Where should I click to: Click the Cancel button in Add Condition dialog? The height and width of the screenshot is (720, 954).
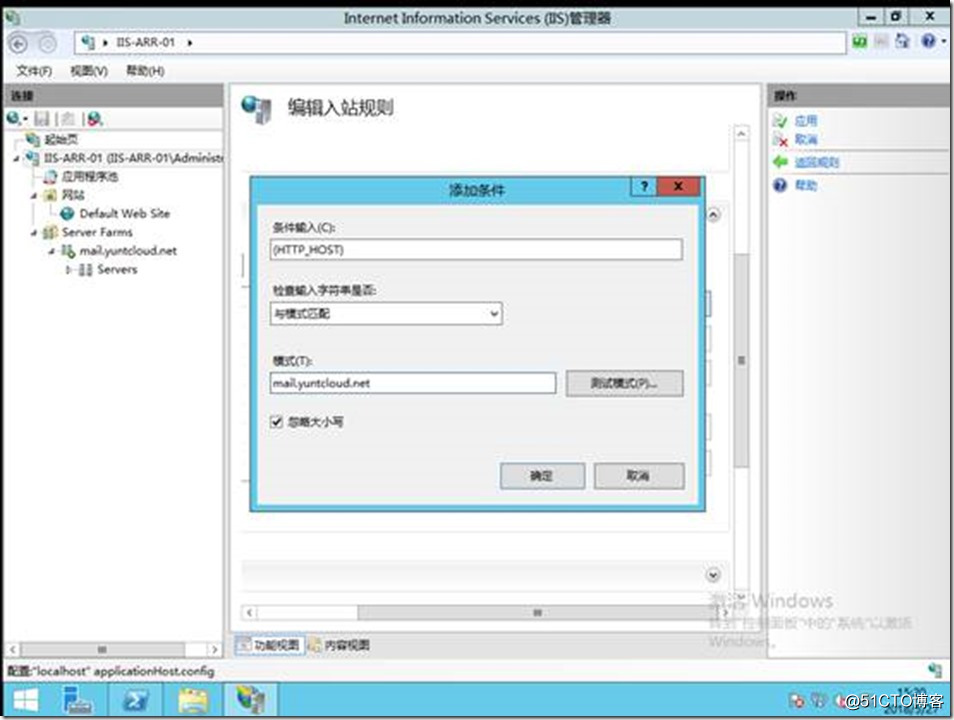[x=639, y=475]
